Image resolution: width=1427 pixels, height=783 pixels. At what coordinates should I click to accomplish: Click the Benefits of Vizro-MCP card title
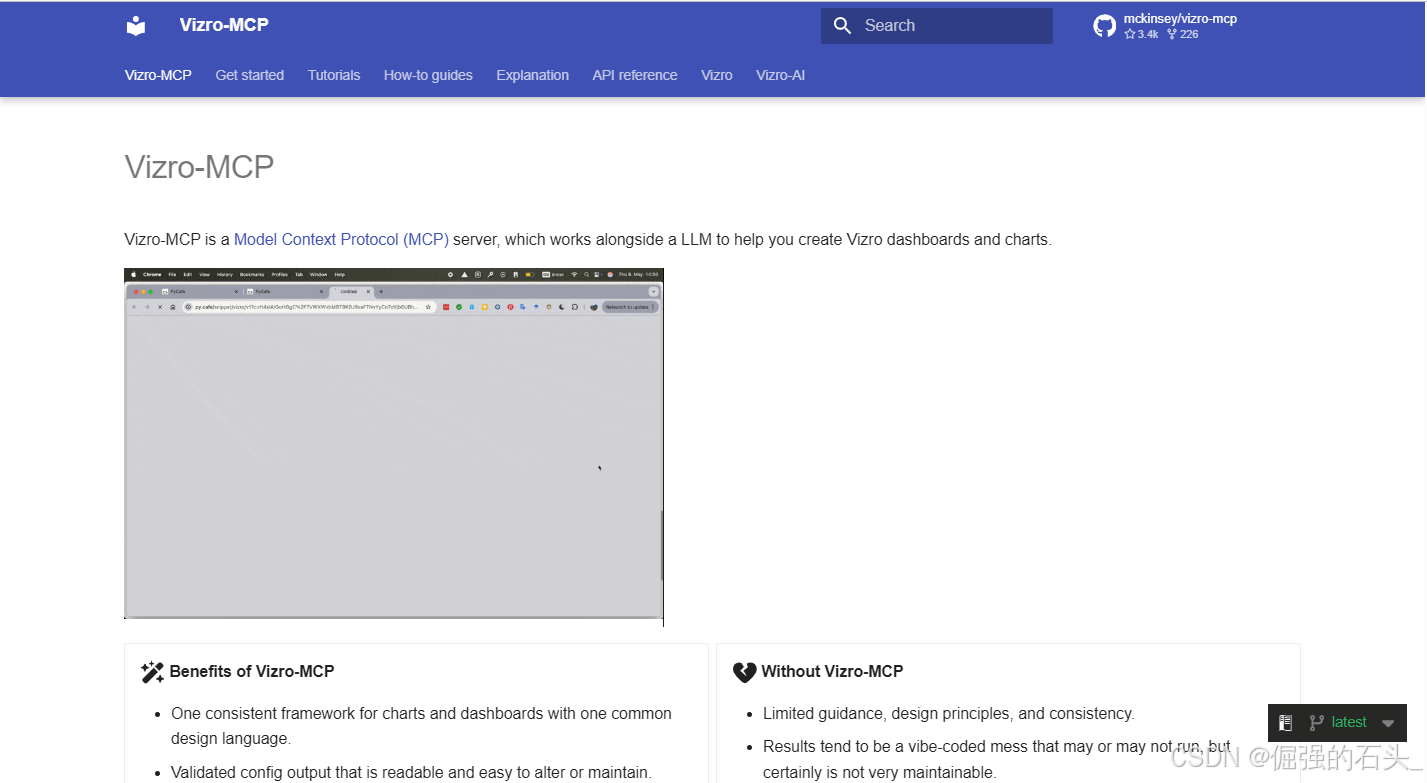[x=252, y=672]
